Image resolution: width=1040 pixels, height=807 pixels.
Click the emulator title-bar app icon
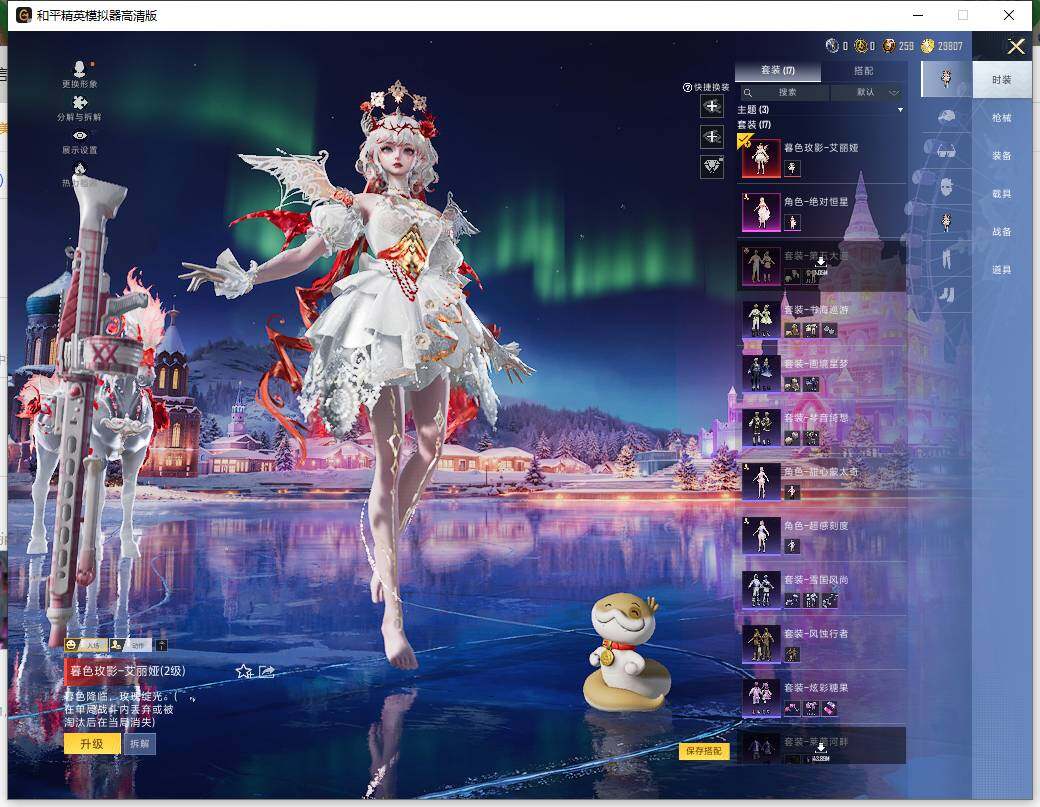pos(24,15)
